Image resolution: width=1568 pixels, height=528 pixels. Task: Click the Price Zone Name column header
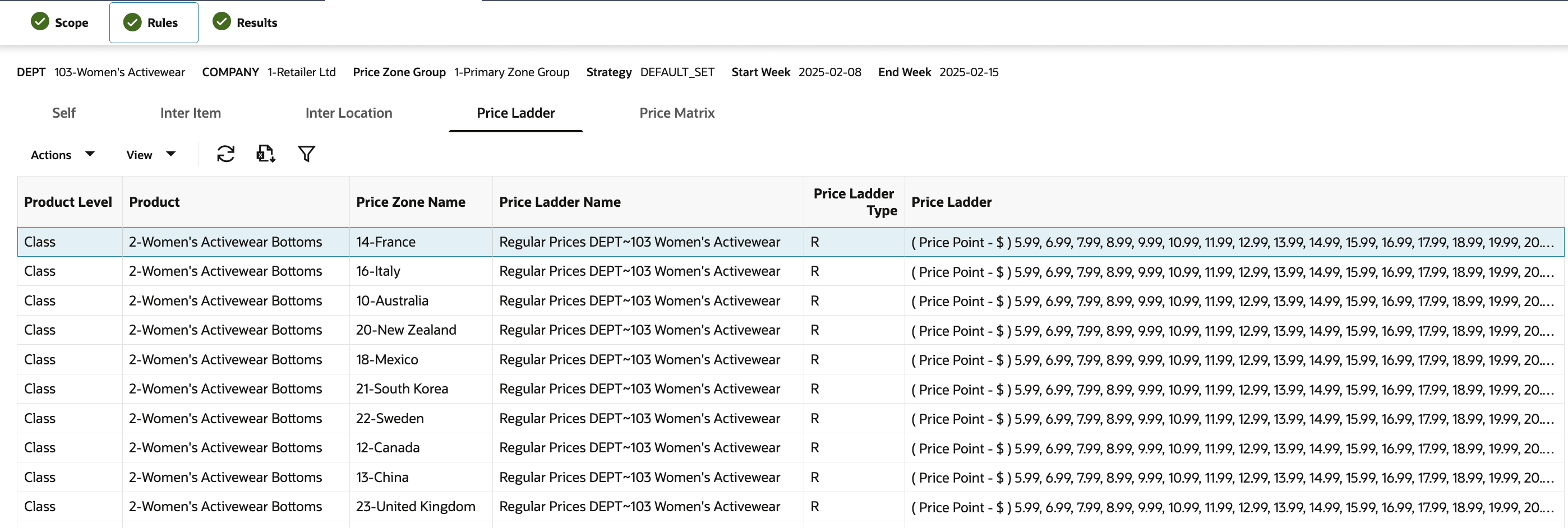[411, 201]
